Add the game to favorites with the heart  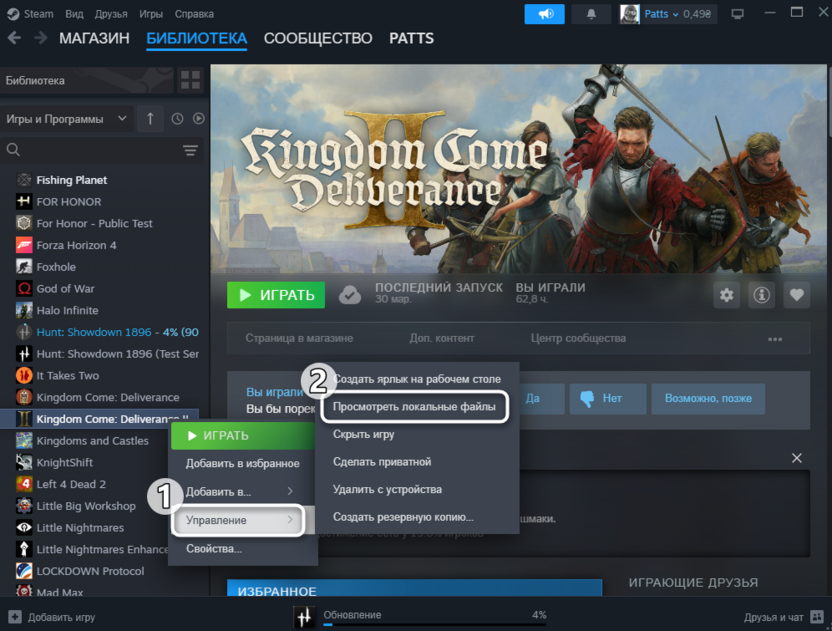(x=796, y=295)
